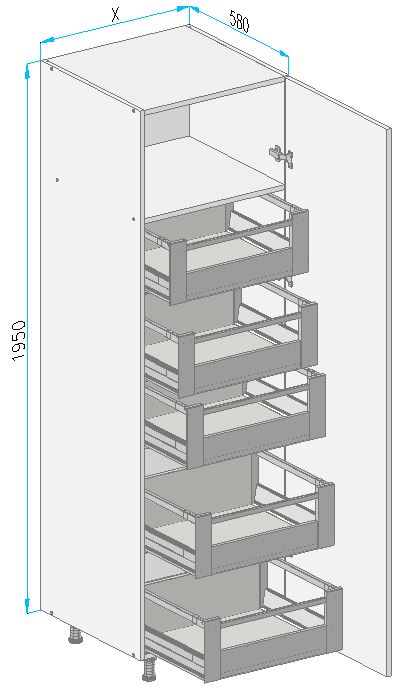Pick the front adjustable cabinet leg
Viewport: 402px width, 693px height.
pos(149,668)
